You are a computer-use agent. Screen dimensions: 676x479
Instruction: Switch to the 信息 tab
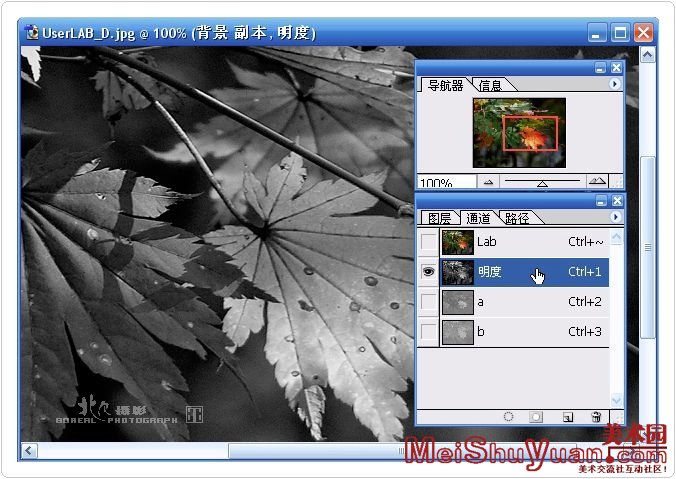point(491,85)
